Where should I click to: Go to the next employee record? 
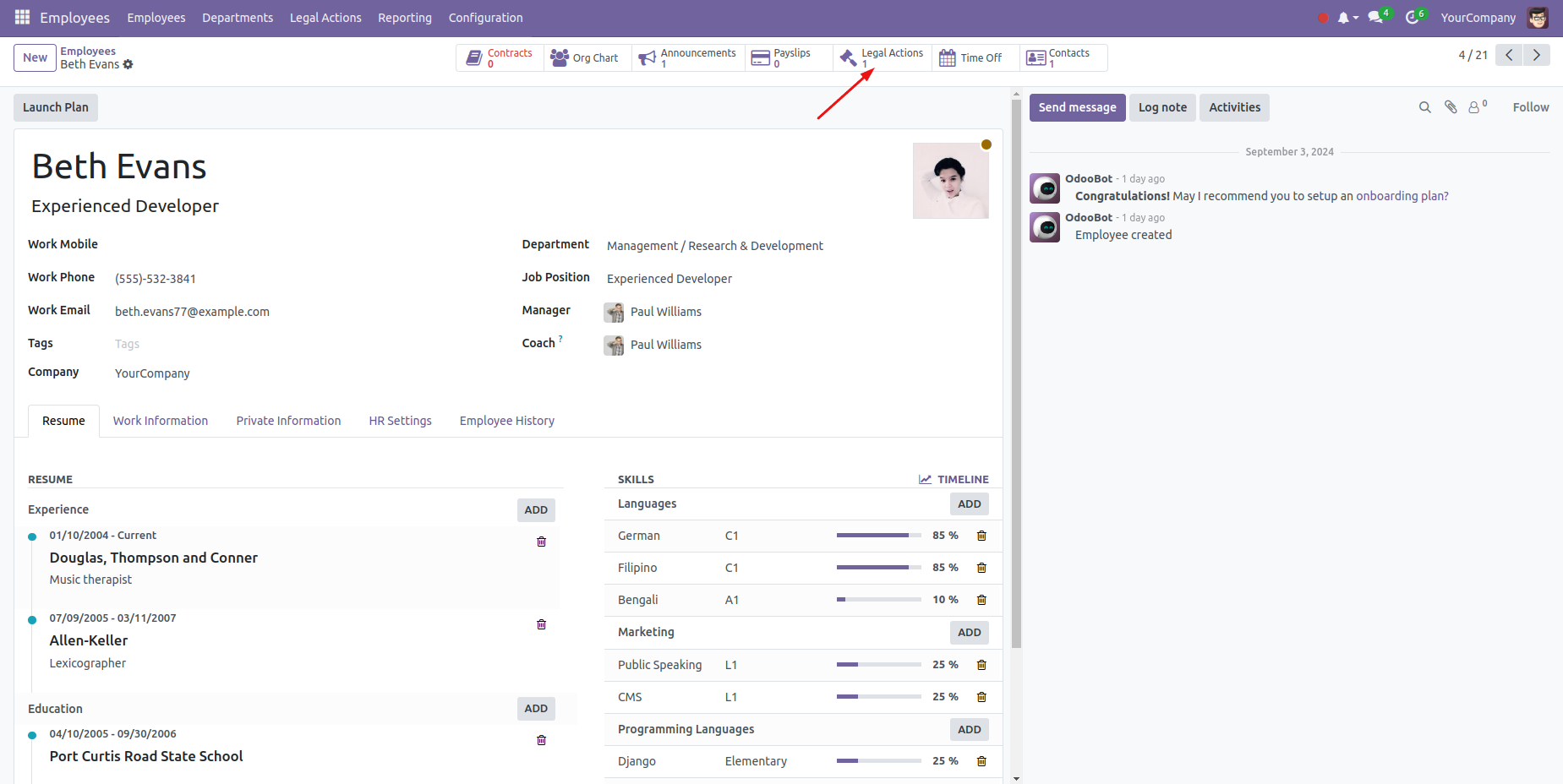(x=1536, y=55)
